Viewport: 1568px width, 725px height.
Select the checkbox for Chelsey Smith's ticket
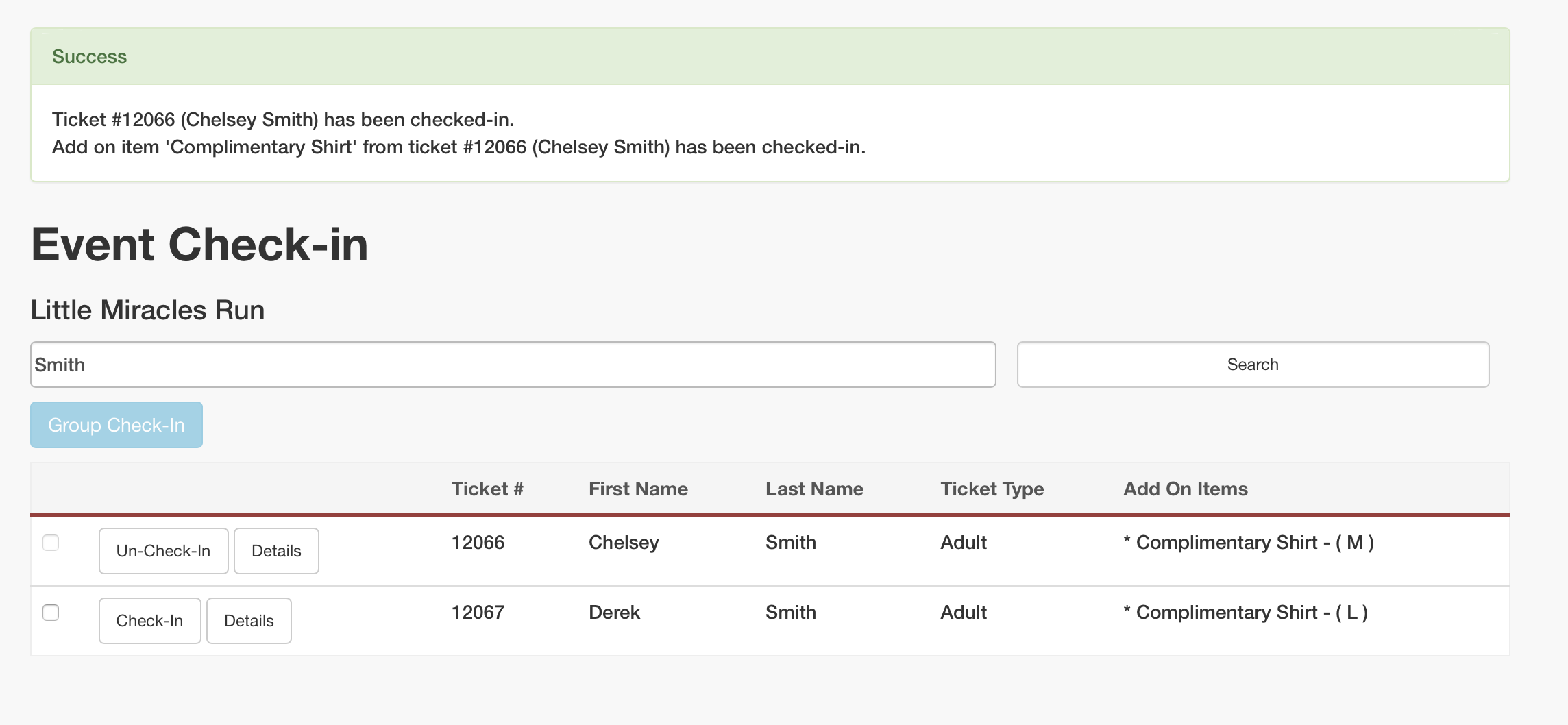click(51, 543)
